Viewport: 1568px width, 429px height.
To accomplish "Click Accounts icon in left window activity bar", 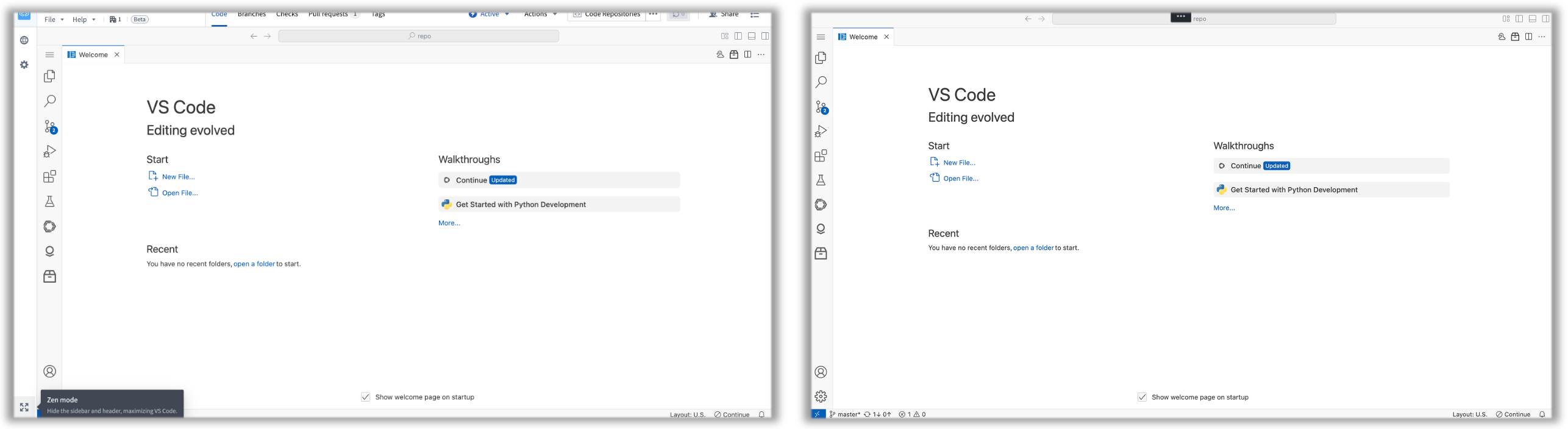I will tap(50, 371).
